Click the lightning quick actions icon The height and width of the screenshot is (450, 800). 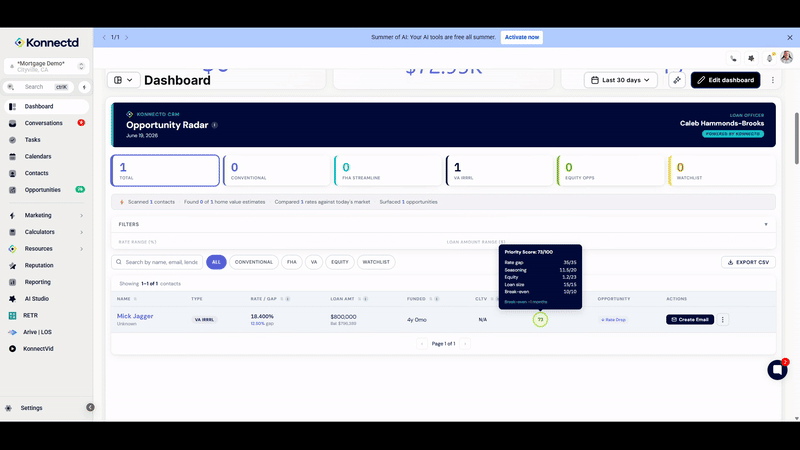tap(84, 87)
